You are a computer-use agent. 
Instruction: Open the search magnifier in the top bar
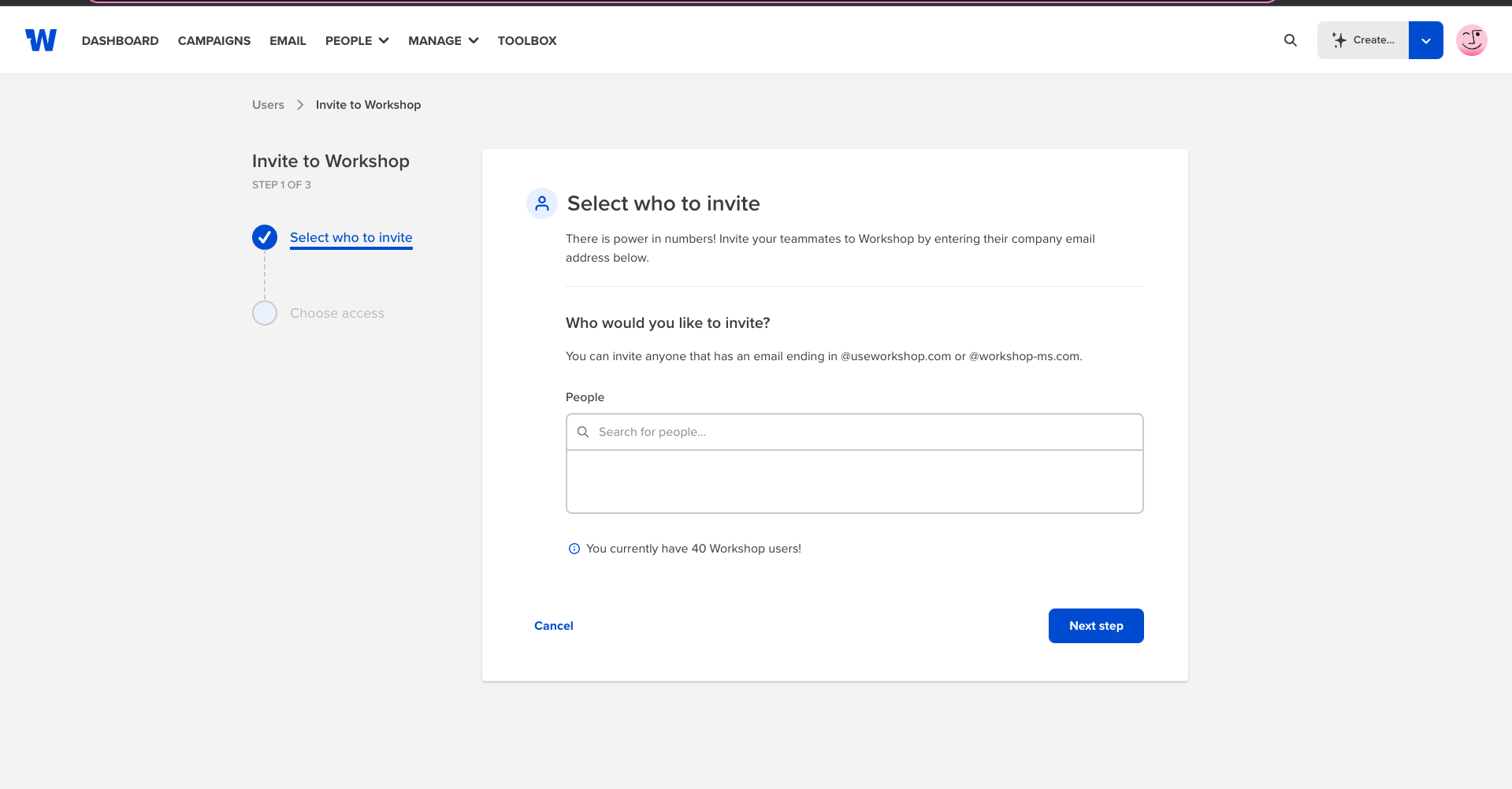click(x=1290, y=40)
